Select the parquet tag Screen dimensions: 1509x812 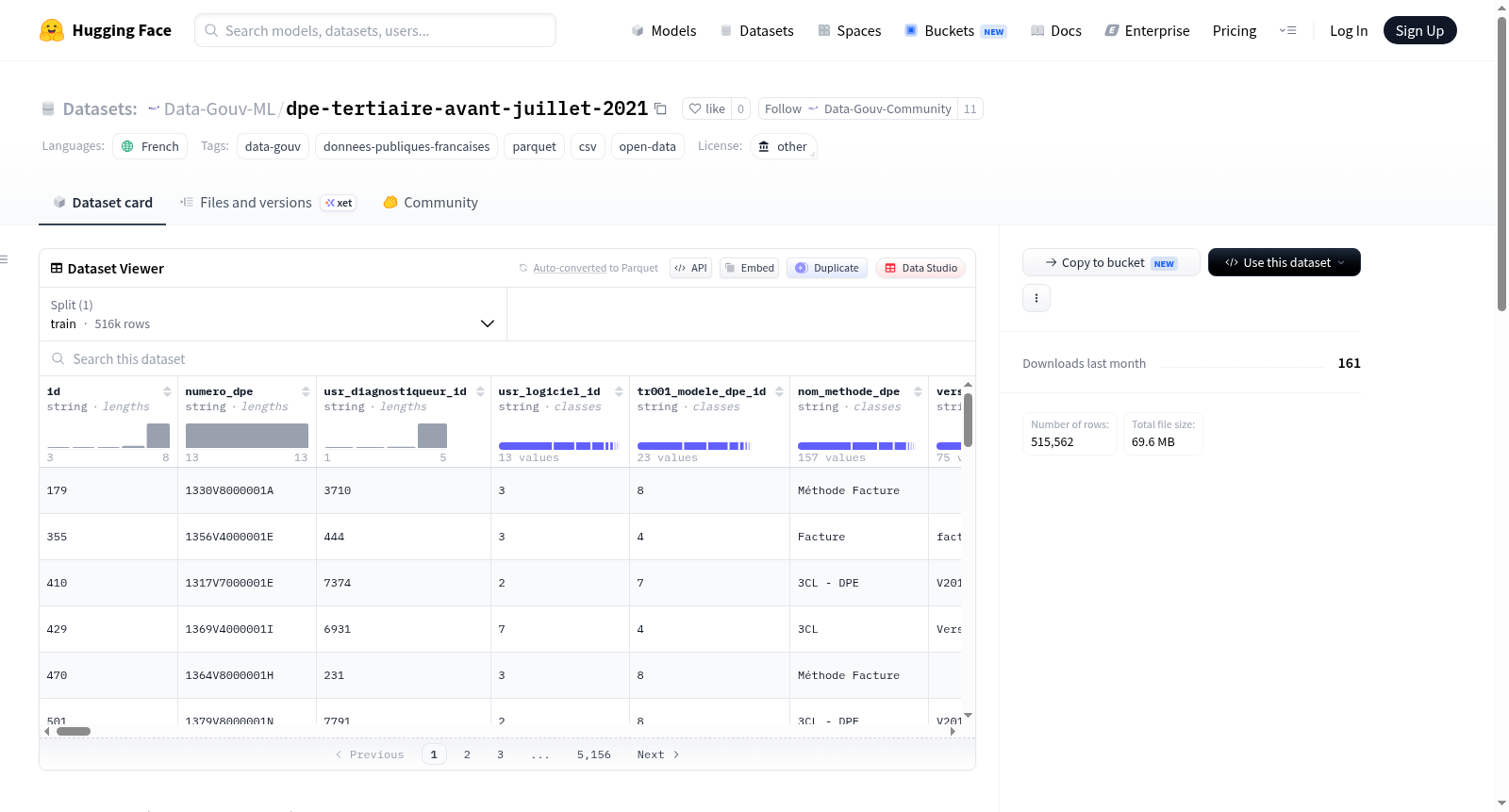[534, 146]
